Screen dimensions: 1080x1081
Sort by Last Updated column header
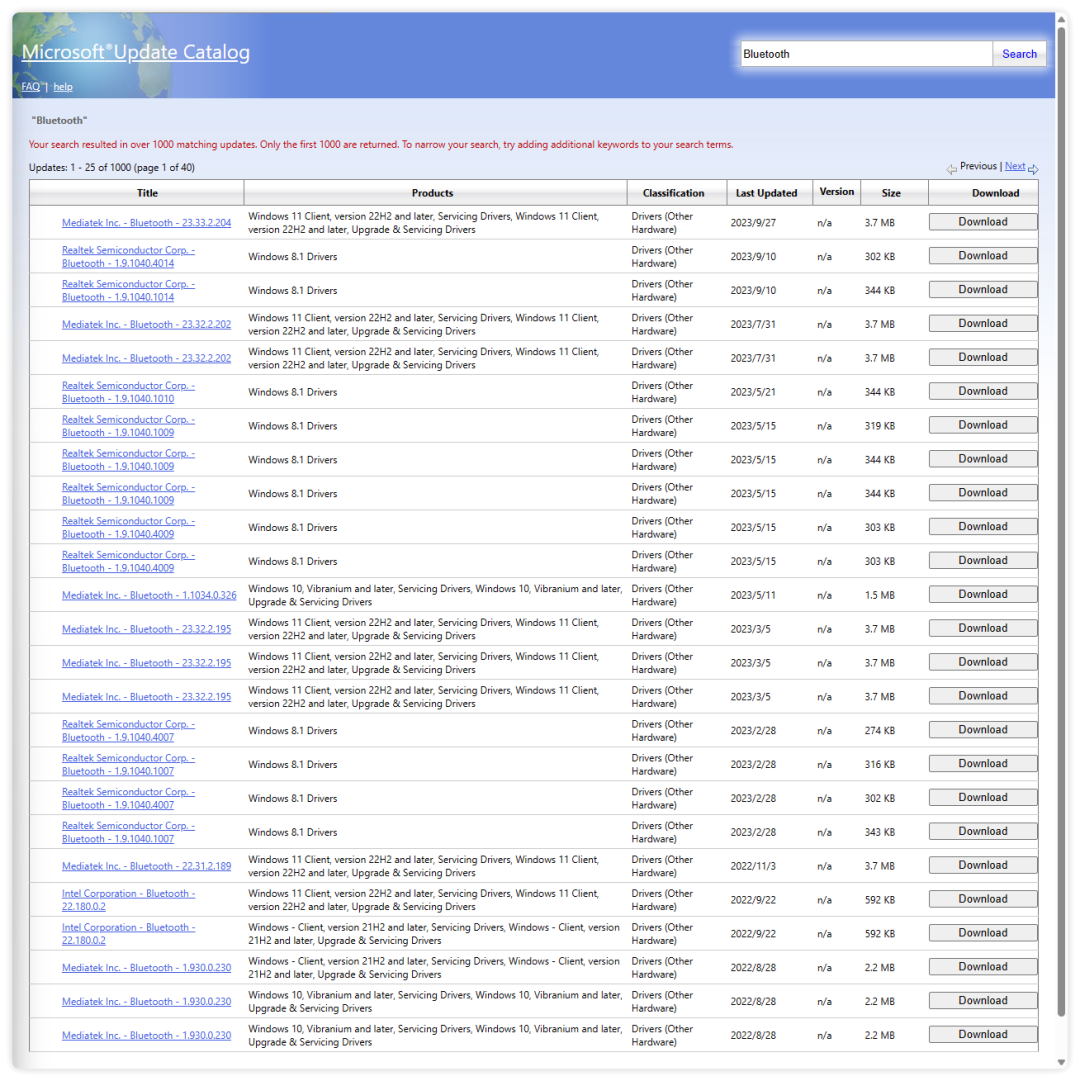[x=766, y=193]
